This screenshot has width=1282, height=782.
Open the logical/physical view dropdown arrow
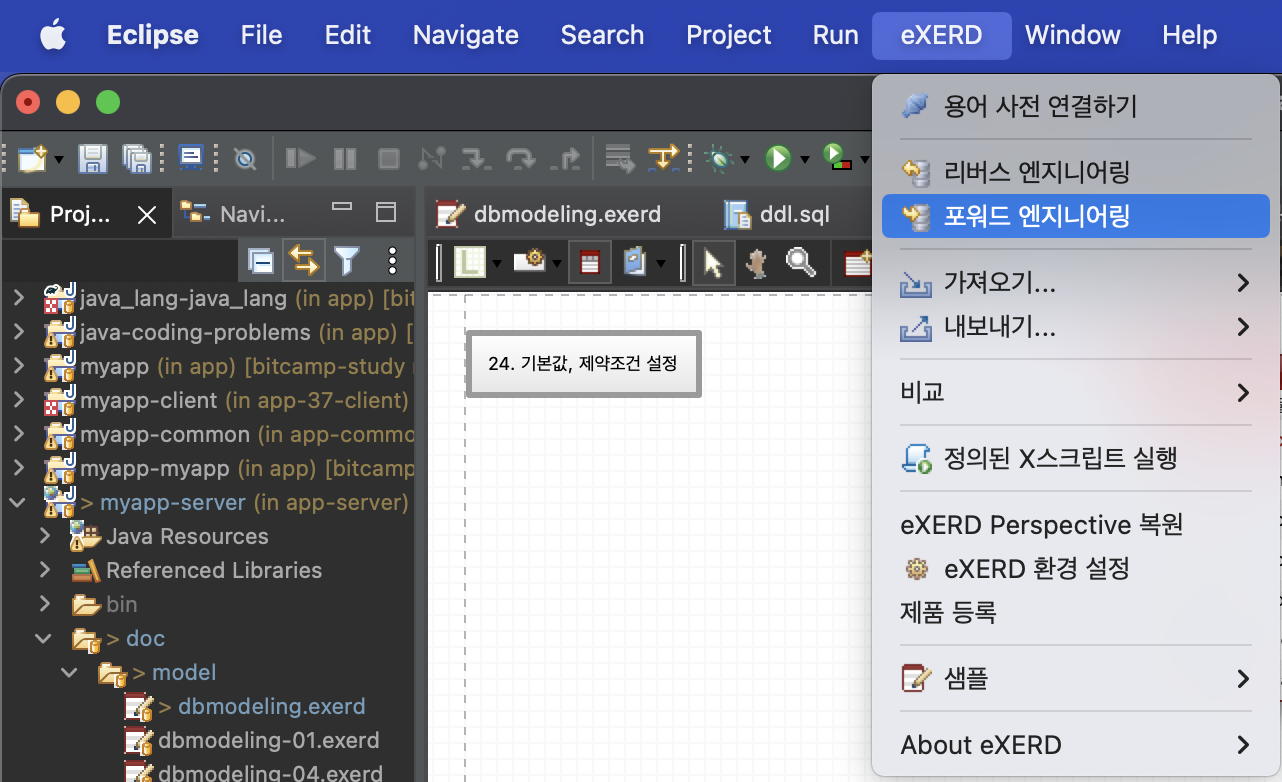(x=497, y=265)
